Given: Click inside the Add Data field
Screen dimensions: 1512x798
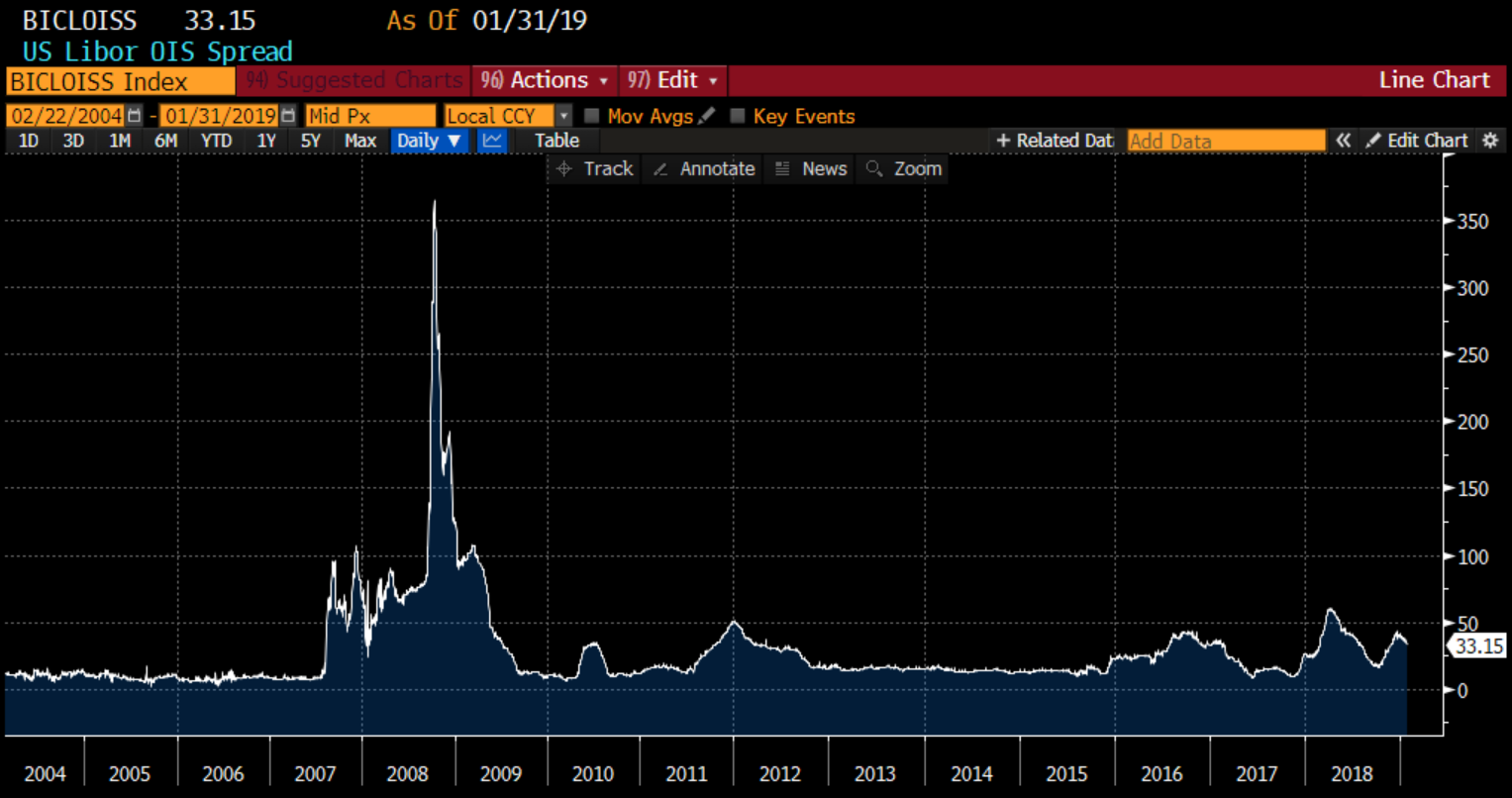Looking at the screenshot, I should click(x=1226, y=141).
